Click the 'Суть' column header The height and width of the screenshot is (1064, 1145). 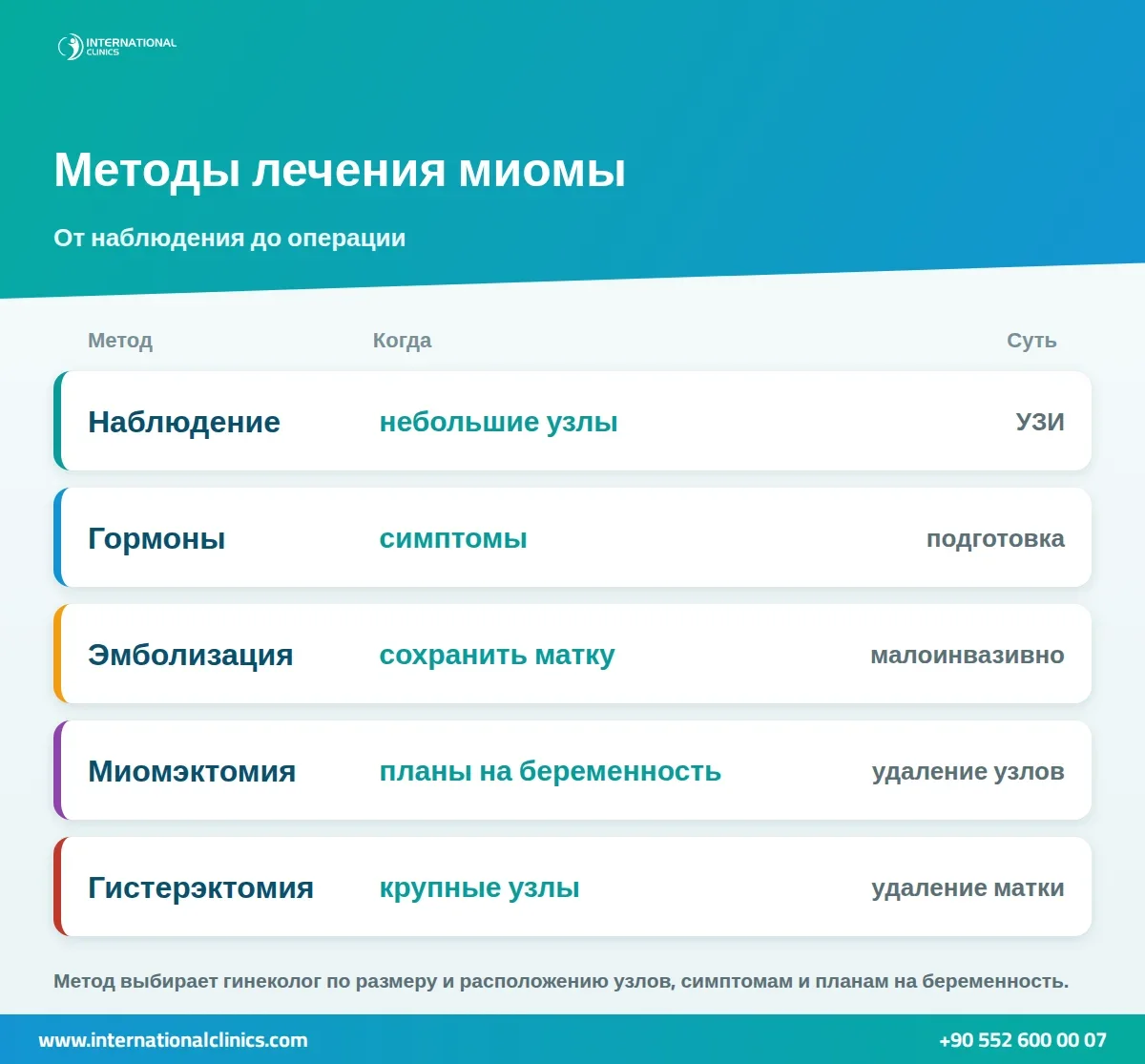[x=1031, y=341]
